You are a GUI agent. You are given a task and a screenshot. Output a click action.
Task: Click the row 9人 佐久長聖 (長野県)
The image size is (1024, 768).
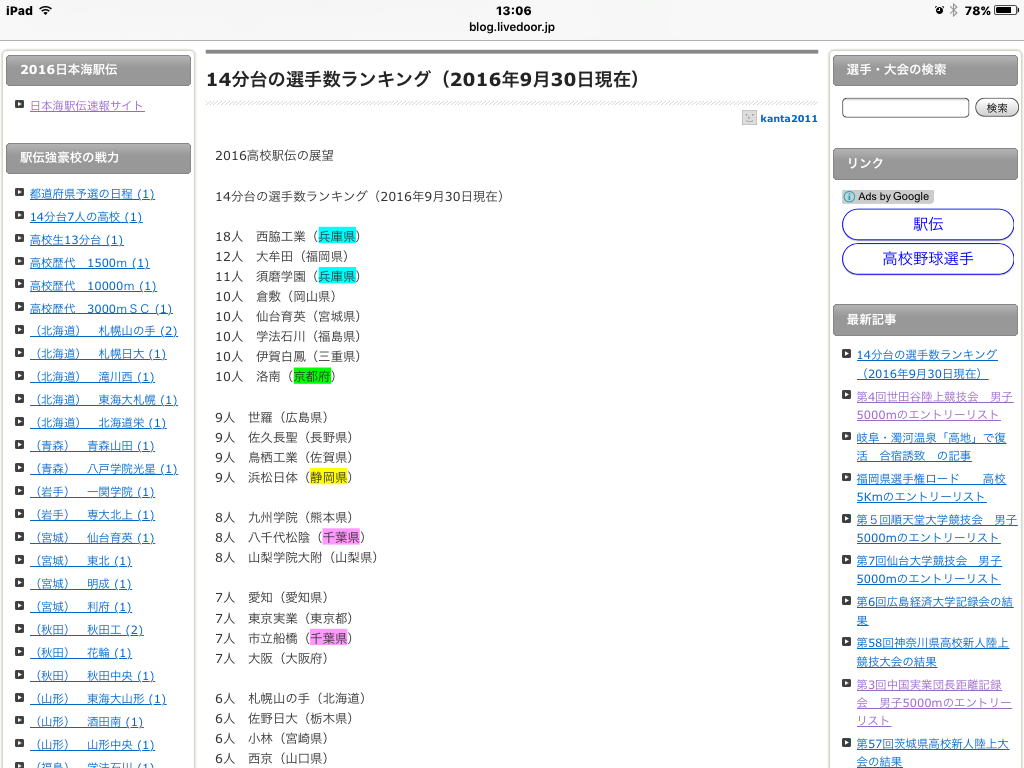click(x=285, y=437)
